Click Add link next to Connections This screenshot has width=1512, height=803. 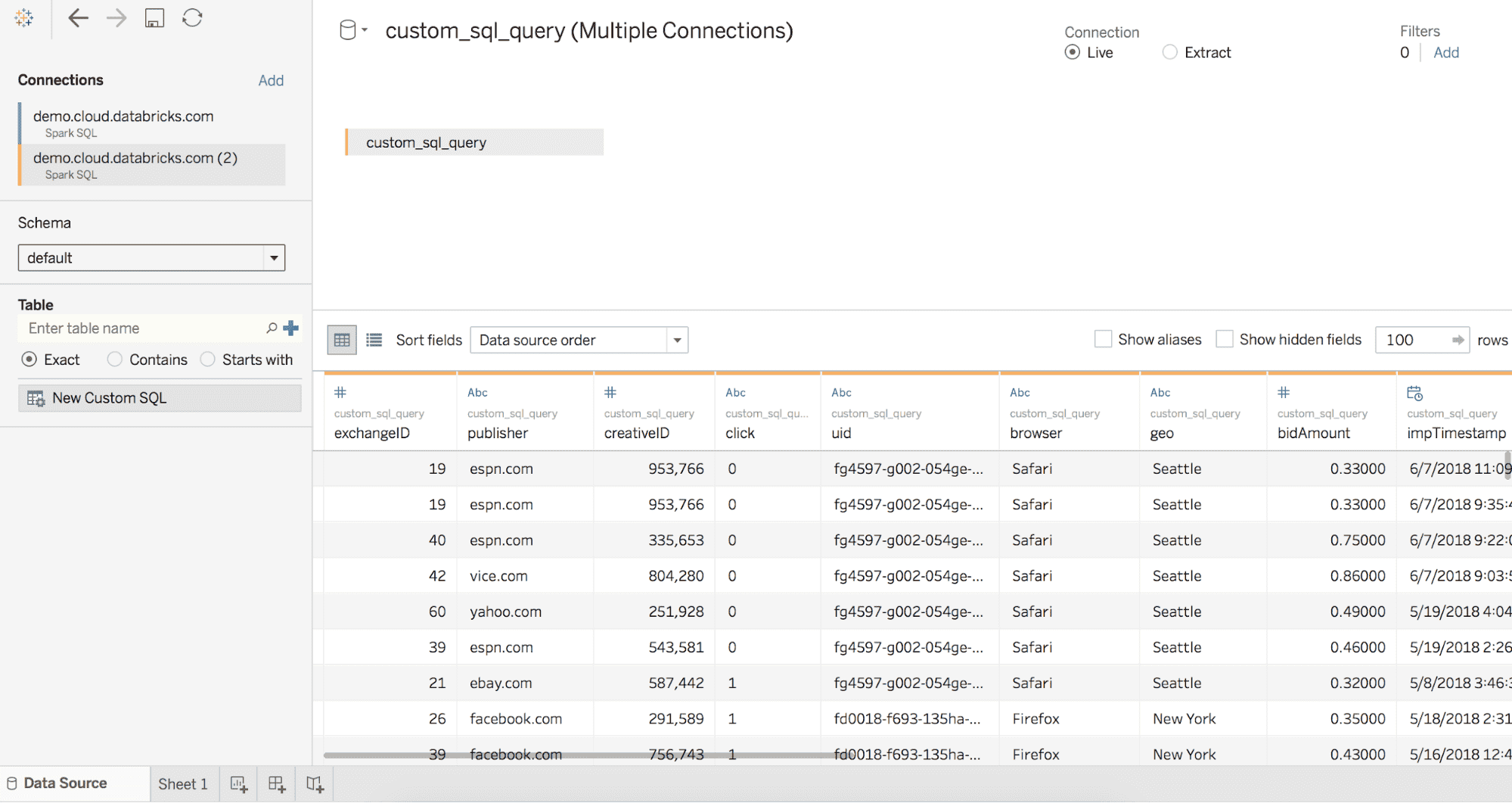271,80
